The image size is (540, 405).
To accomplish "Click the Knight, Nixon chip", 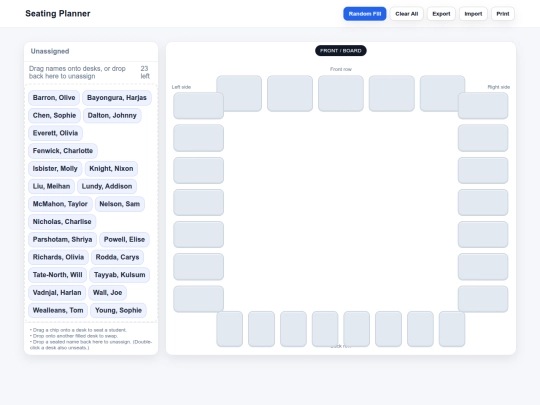I will [x=111, y=169].
